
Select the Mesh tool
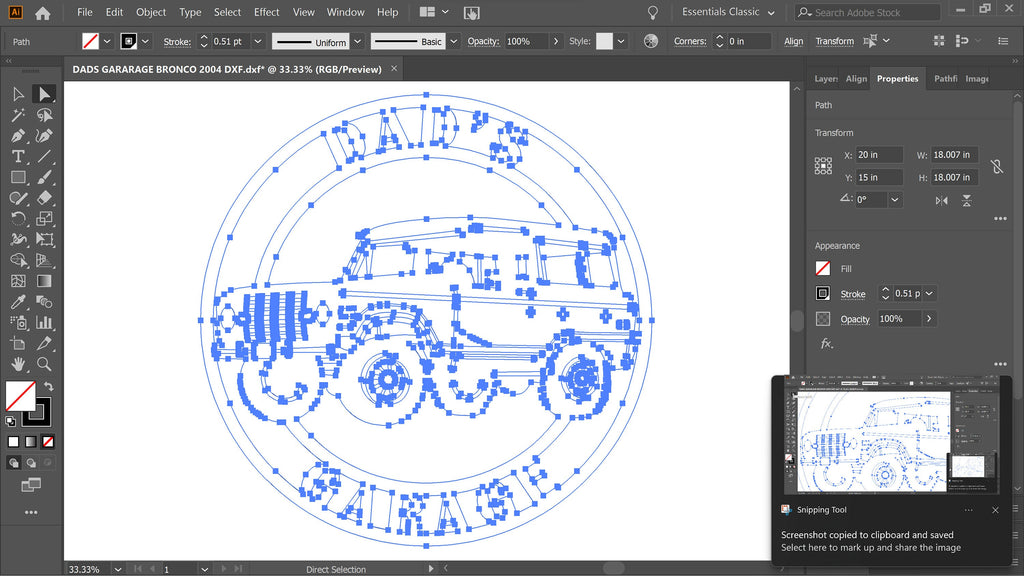point(18,281)
